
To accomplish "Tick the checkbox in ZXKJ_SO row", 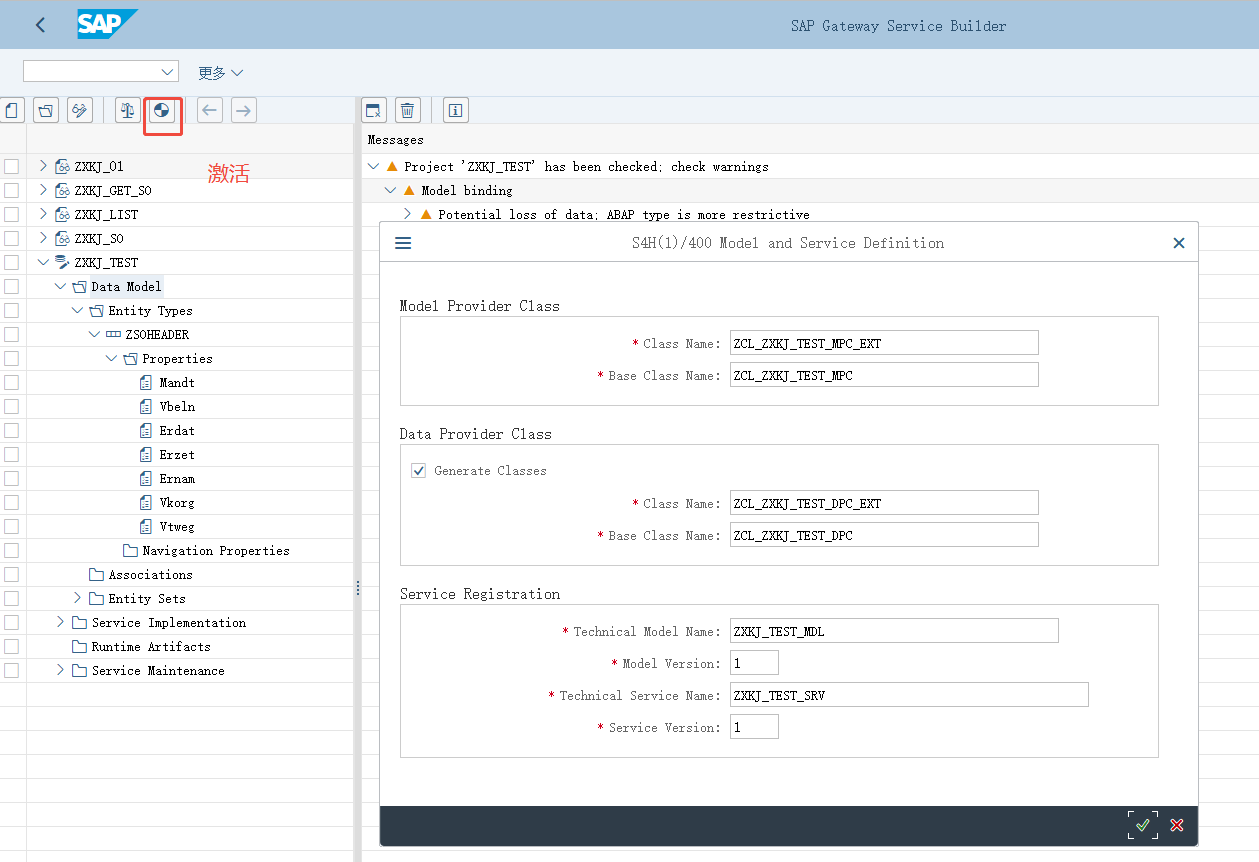I will pos(11,238).
